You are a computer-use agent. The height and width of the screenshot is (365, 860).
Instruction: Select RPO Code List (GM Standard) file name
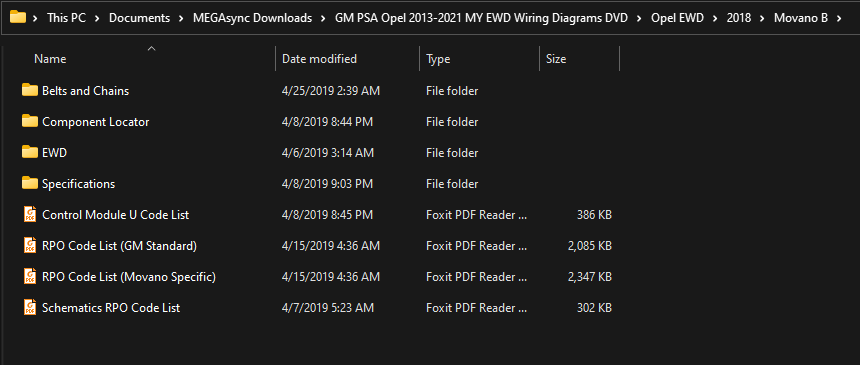coord(120,246)
